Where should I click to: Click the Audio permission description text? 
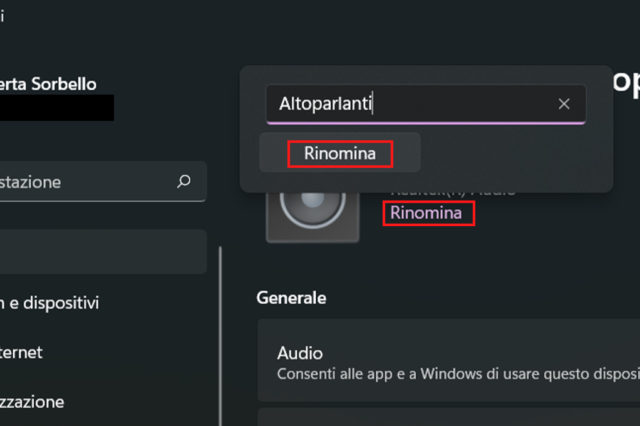point(457,371)
